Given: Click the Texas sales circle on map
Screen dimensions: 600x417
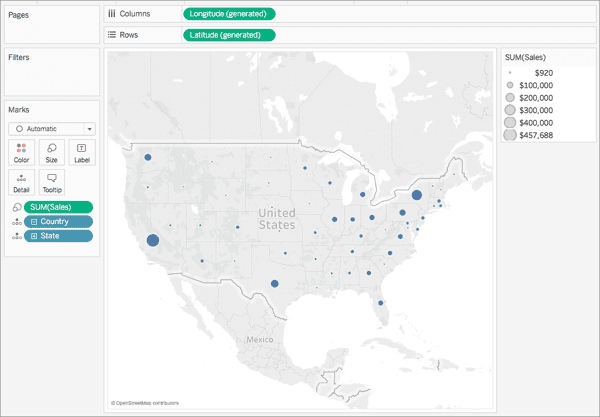Looking at the screenshot, I should [x=274, y=284].
